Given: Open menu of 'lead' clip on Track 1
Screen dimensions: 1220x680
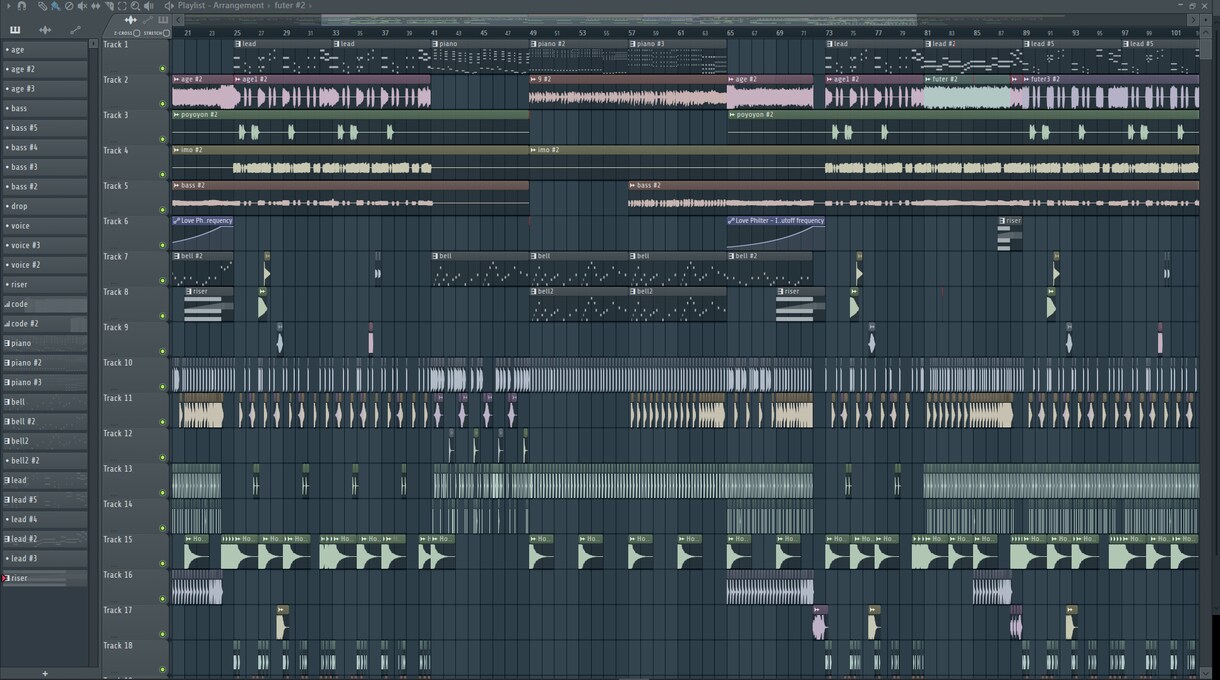Looking at the screenshot, I should 238,44.
